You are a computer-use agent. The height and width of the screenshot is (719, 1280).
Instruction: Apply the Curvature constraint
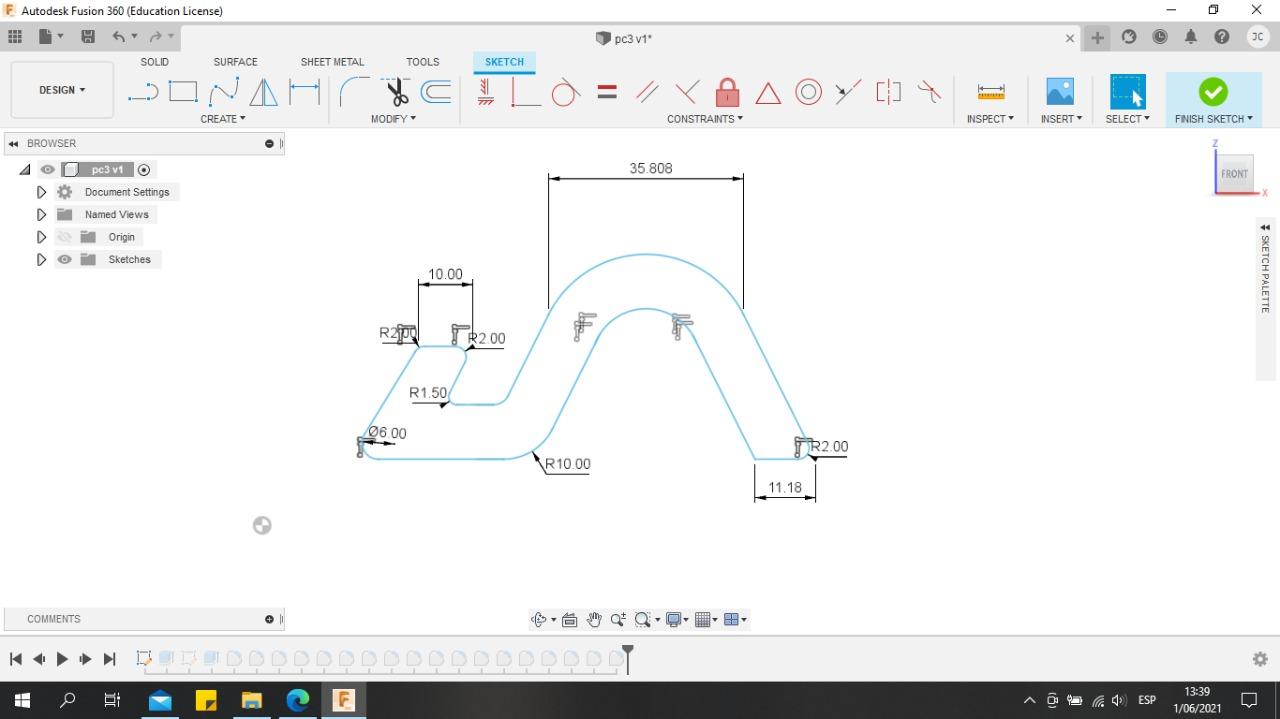[x=929, y=92]
